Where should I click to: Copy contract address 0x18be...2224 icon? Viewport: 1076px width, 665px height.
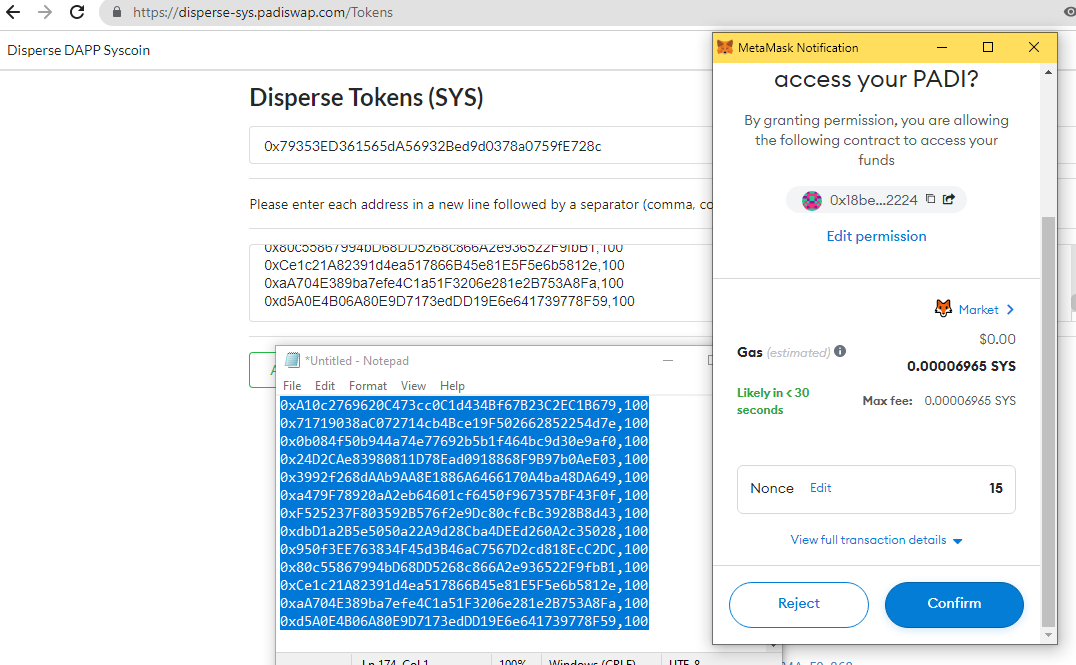point(931,199)
